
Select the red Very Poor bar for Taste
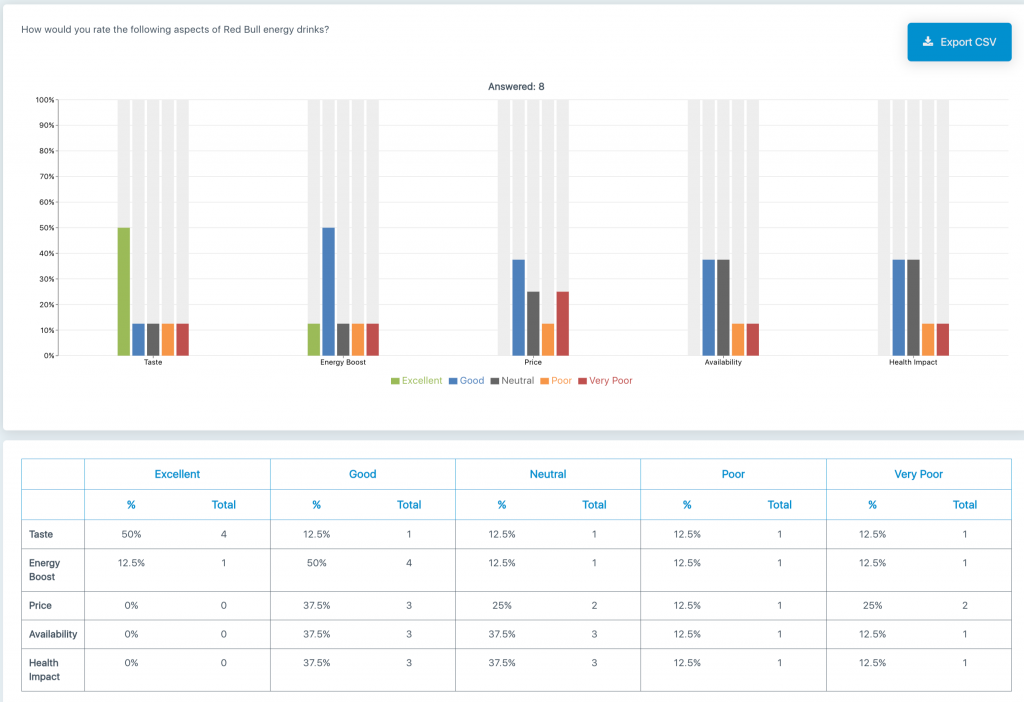(183, 340)
